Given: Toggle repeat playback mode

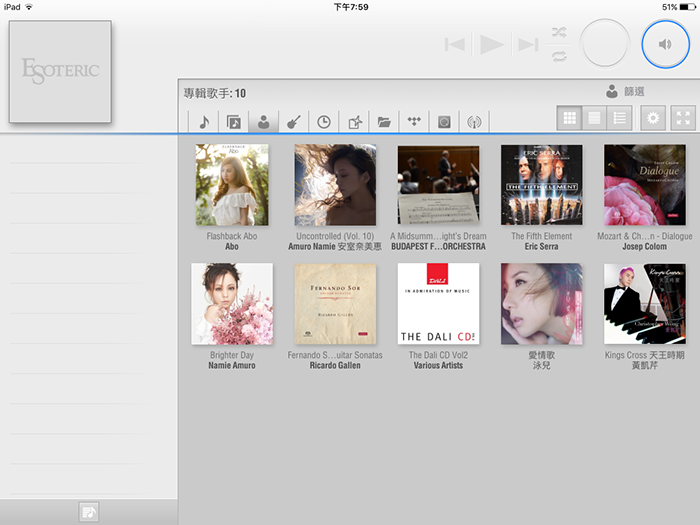Looking at the screenshot, I should (559, 56).
